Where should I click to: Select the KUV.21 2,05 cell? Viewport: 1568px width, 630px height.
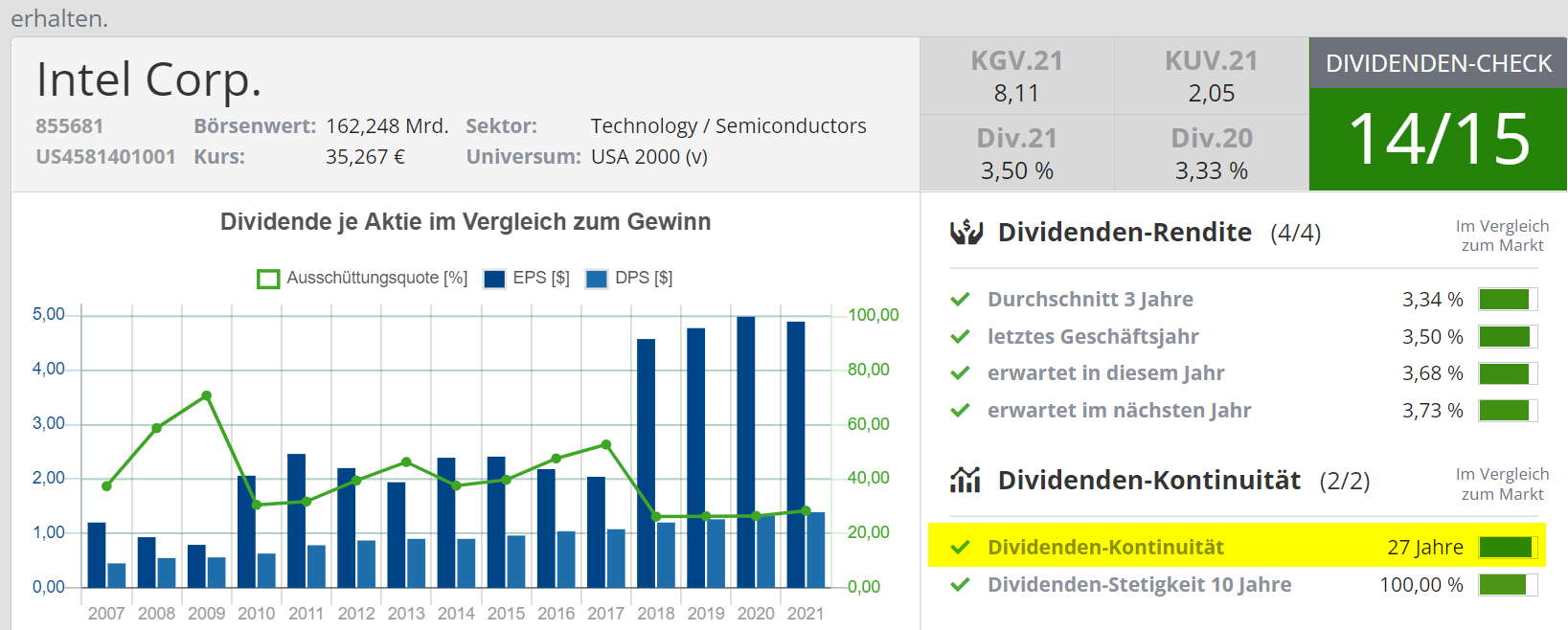tap(1212, 77)
